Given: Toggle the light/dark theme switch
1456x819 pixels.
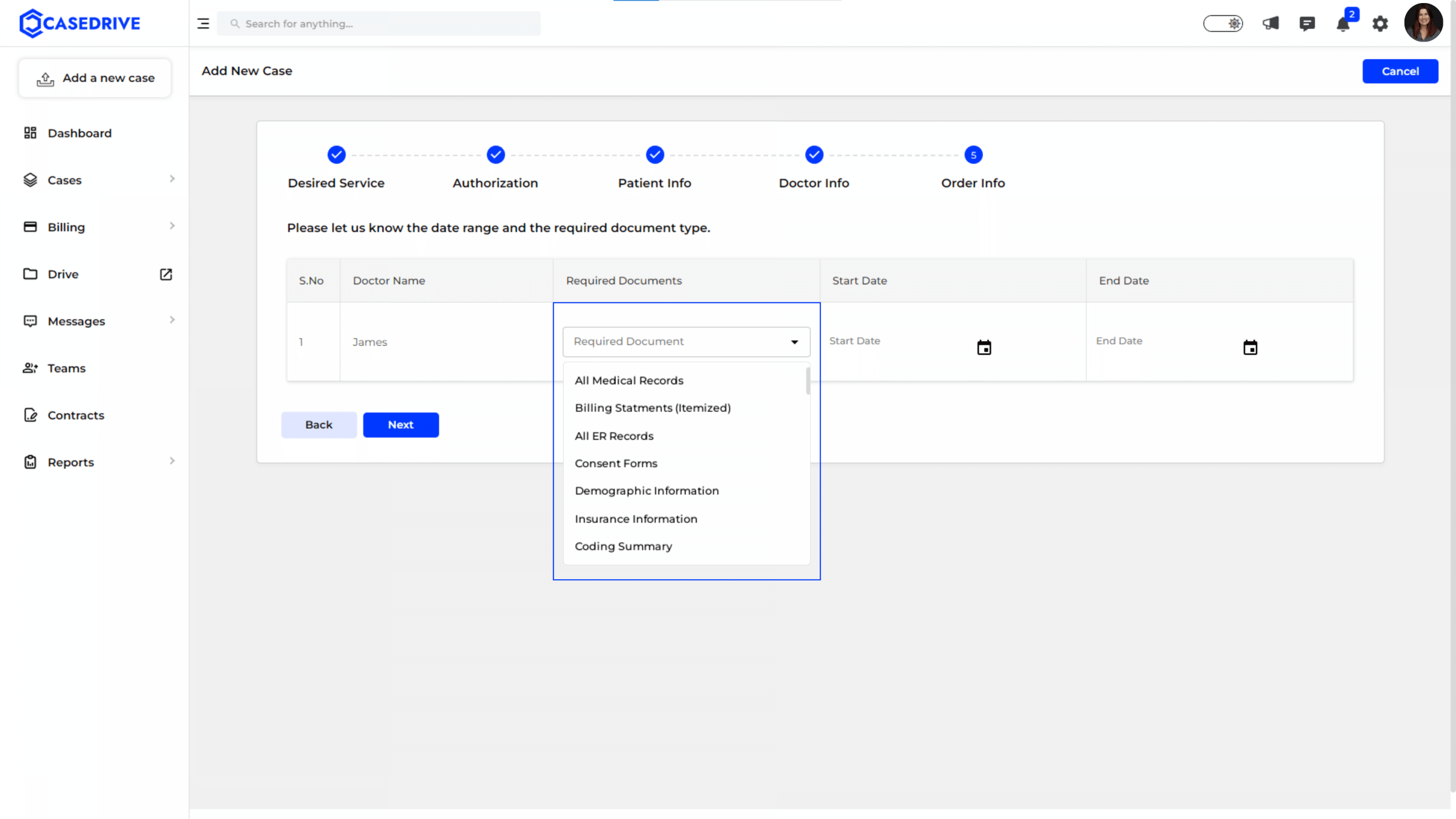Looking at the screenshot, I should 1222,24.
